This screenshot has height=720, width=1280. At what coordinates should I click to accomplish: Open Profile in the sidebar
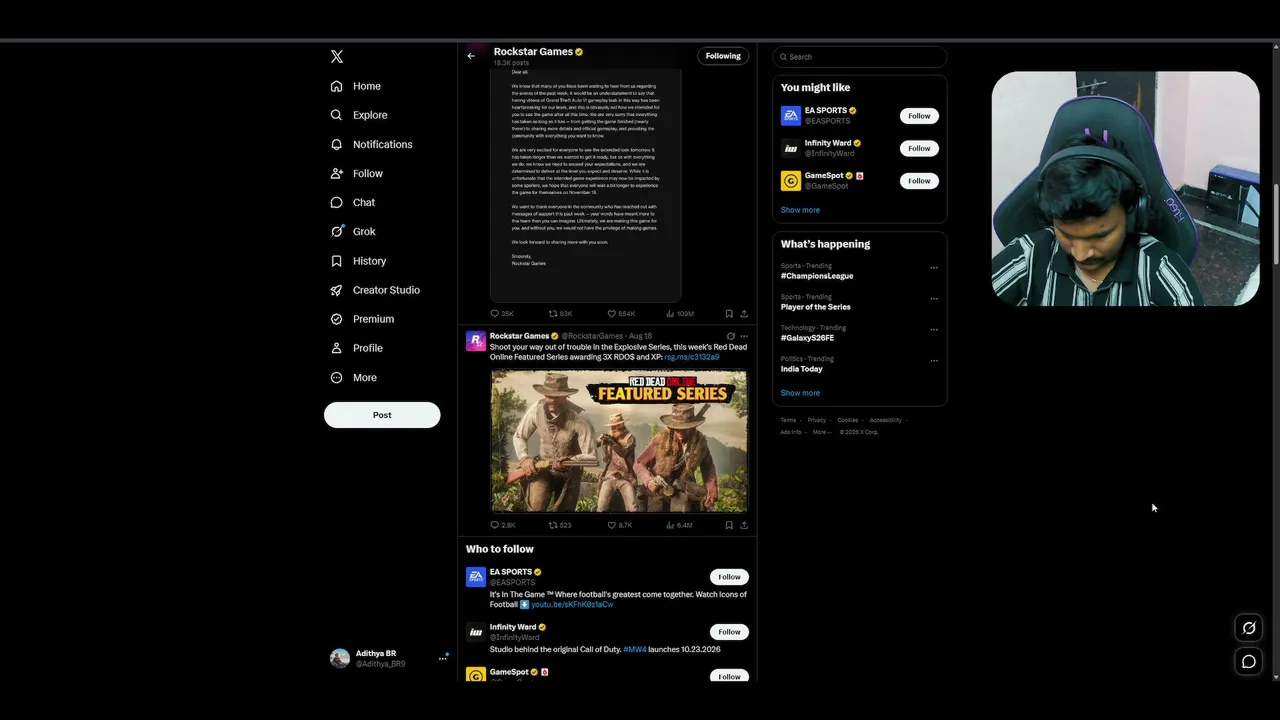(357, 348)
